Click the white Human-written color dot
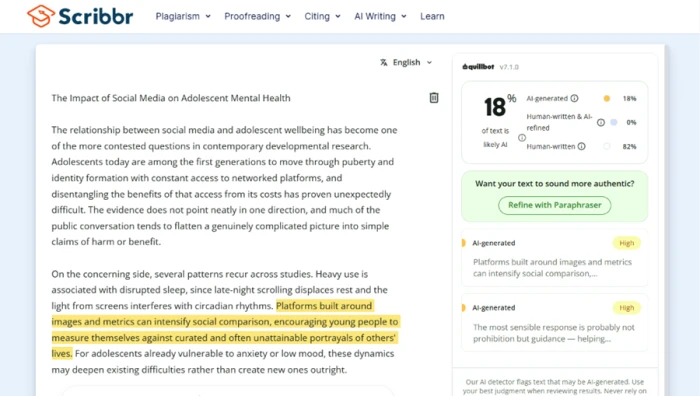Screen dimensions: 700x396 click(607, 146)
